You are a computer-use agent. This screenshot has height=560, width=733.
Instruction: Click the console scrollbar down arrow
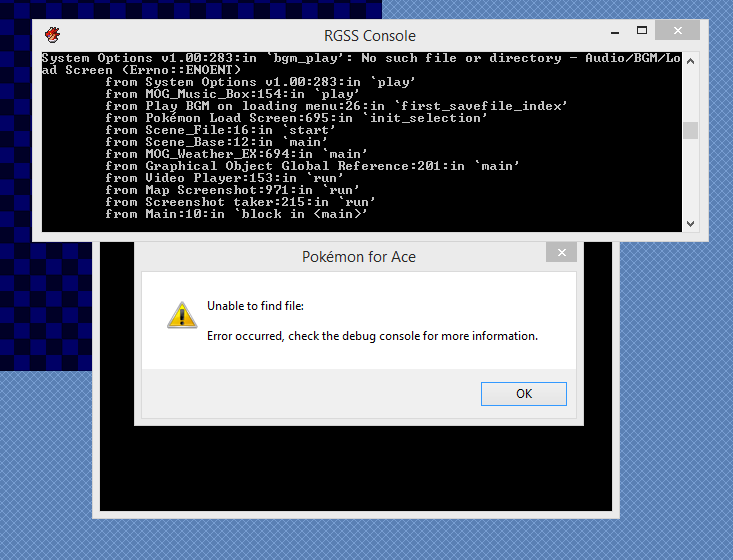[x=690, y=223]
